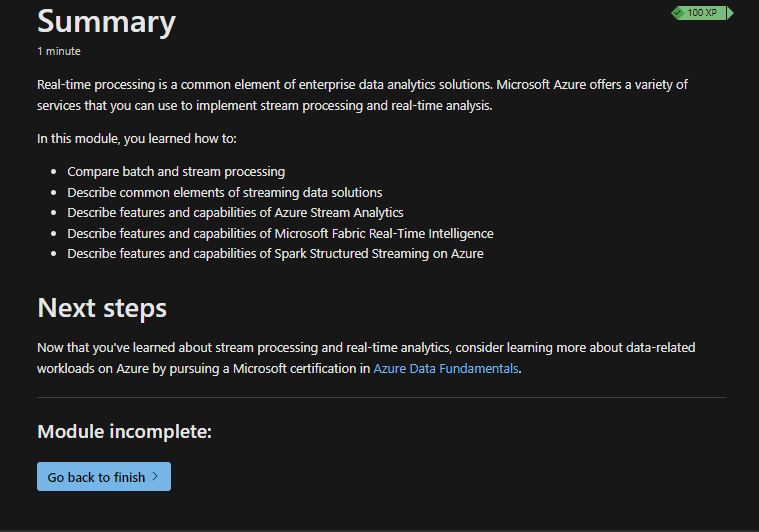Click the horizontal divider above Module incomplete

coord(381,397)
